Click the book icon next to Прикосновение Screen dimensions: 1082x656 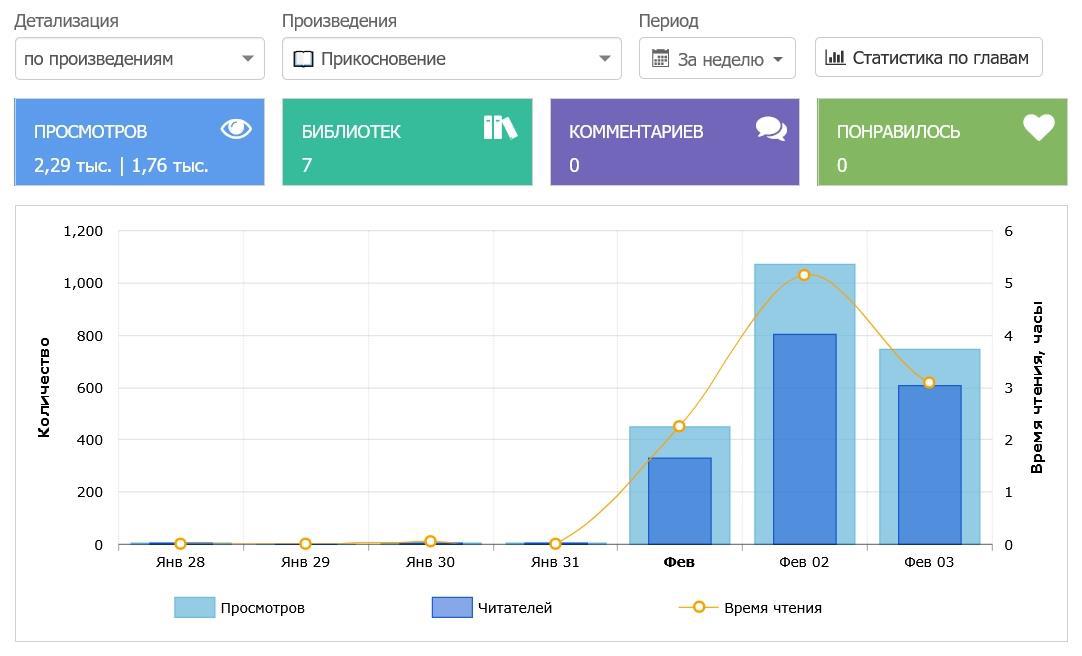[304, 59]
